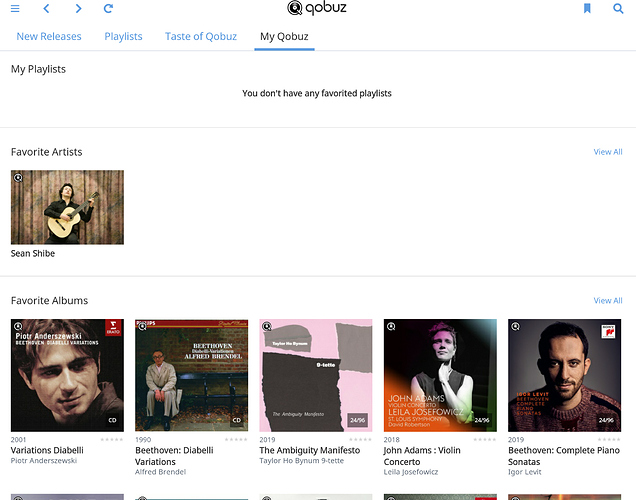636x500 pixels.
Task: Open artist Leila Josefowicz link
Action: pos(410,472)
